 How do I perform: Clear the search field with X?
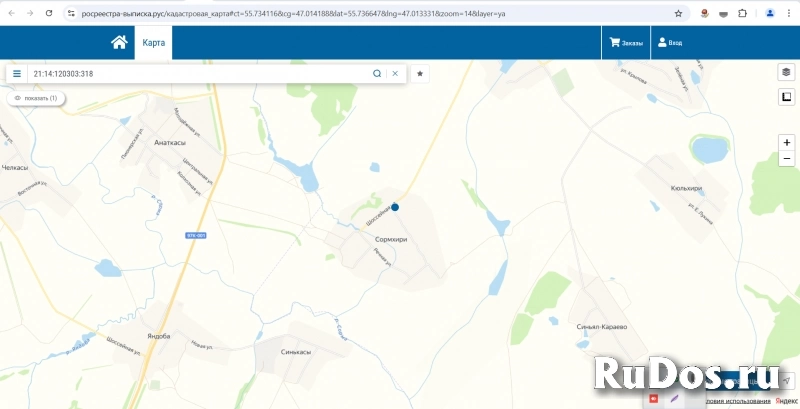pyautogui.click(x=395, y=74)
